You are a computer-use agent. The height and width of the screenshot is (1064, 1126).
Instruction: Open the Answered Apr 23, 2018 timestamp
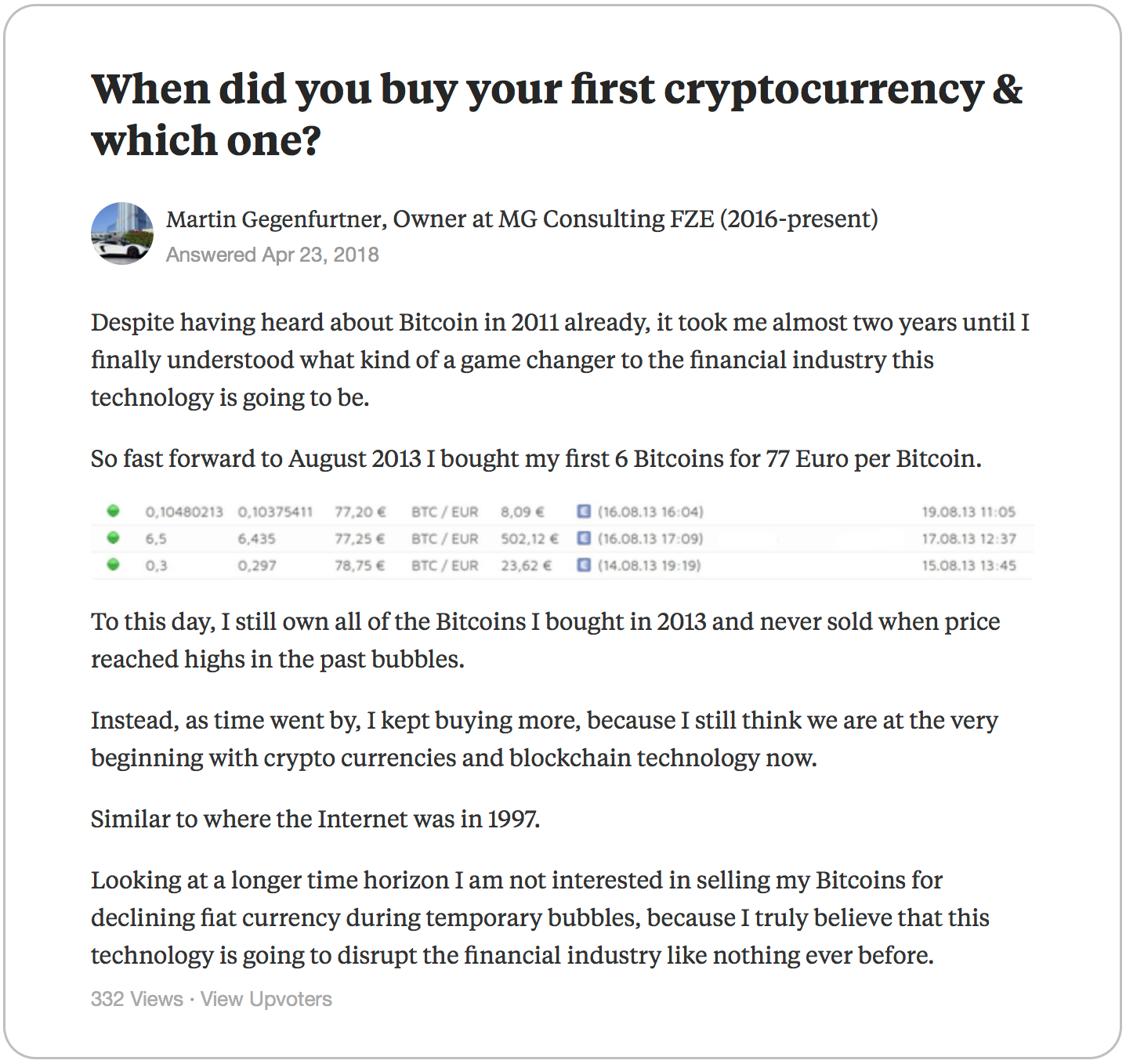pos(272,255)
